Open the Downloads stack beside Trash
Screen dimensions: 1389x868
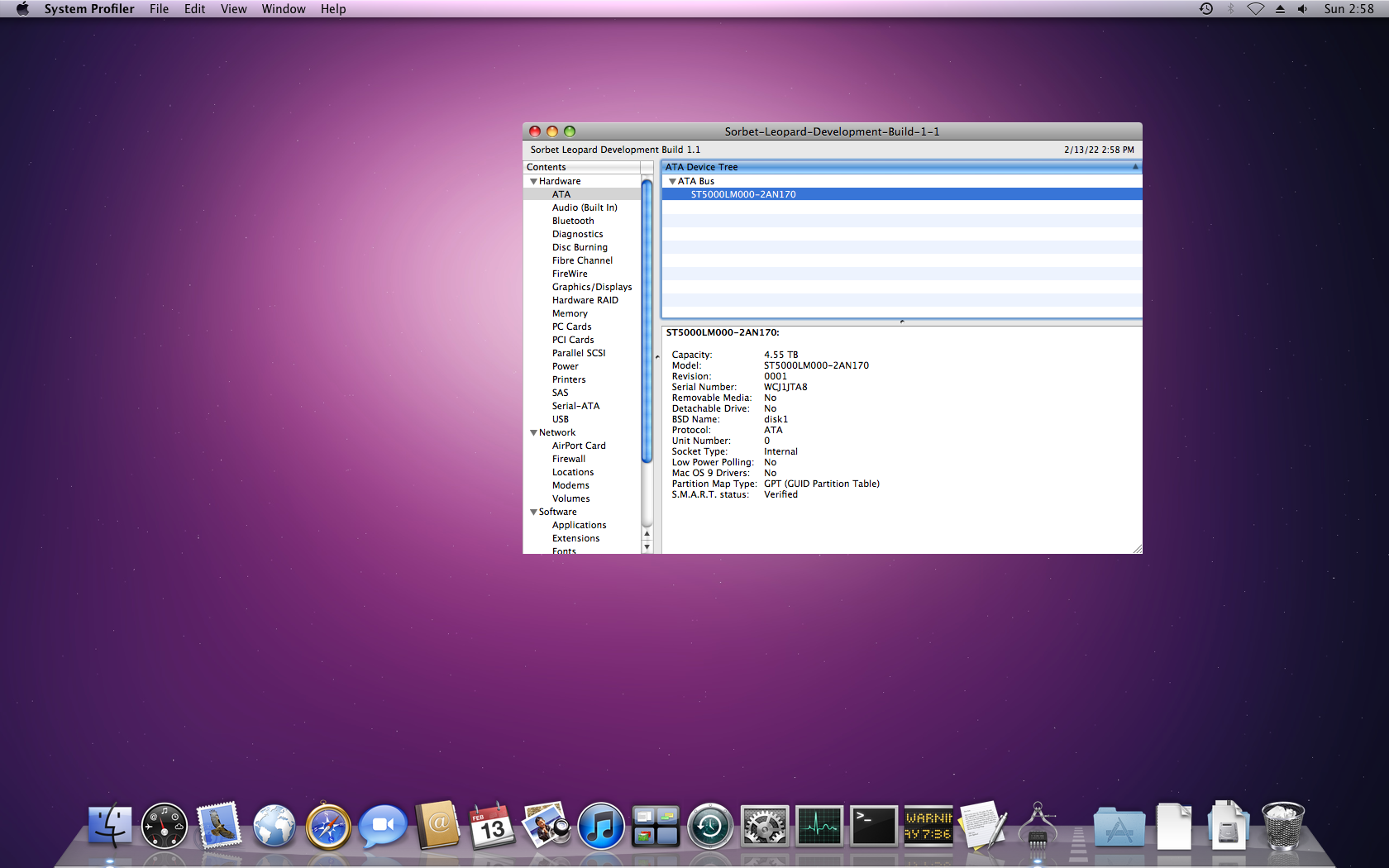1228,826
